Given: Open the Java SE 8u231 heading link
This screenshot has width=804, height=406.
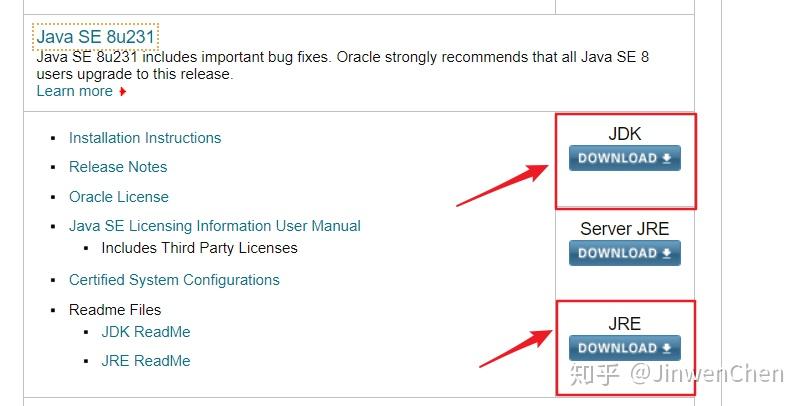Looking at the screenshot, I should click(96, 37).
